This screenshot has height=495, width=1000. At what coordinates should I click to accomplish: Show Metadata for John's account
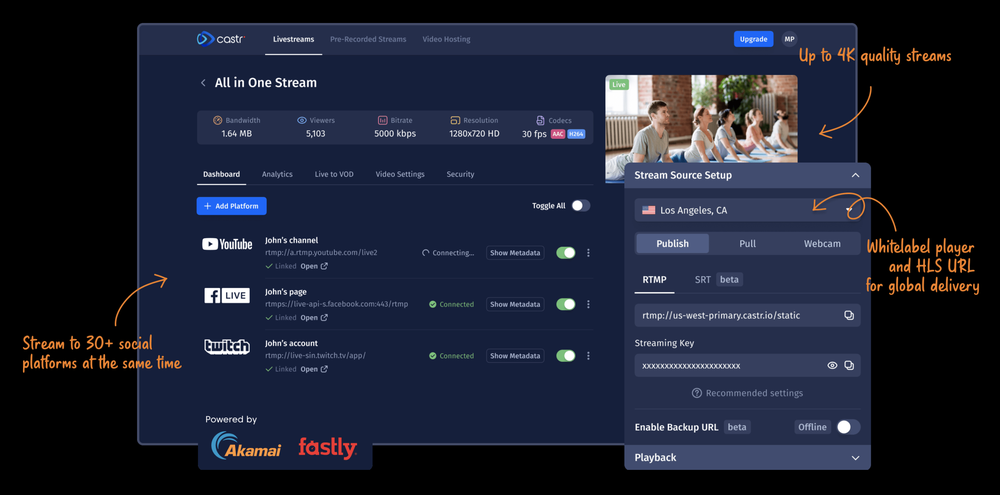pyautogui.click(x=515, y=355)
